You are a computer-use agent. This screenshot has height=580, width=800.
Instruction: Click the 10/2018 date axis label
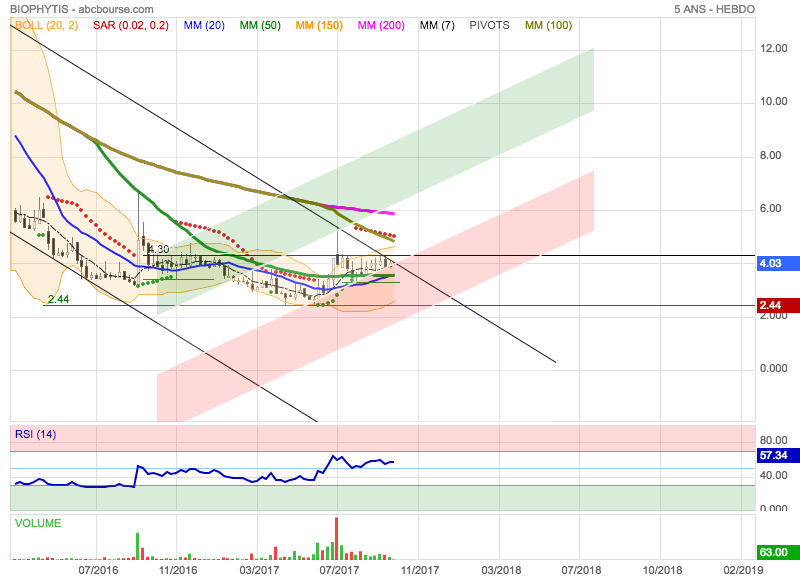pos(662,570)
